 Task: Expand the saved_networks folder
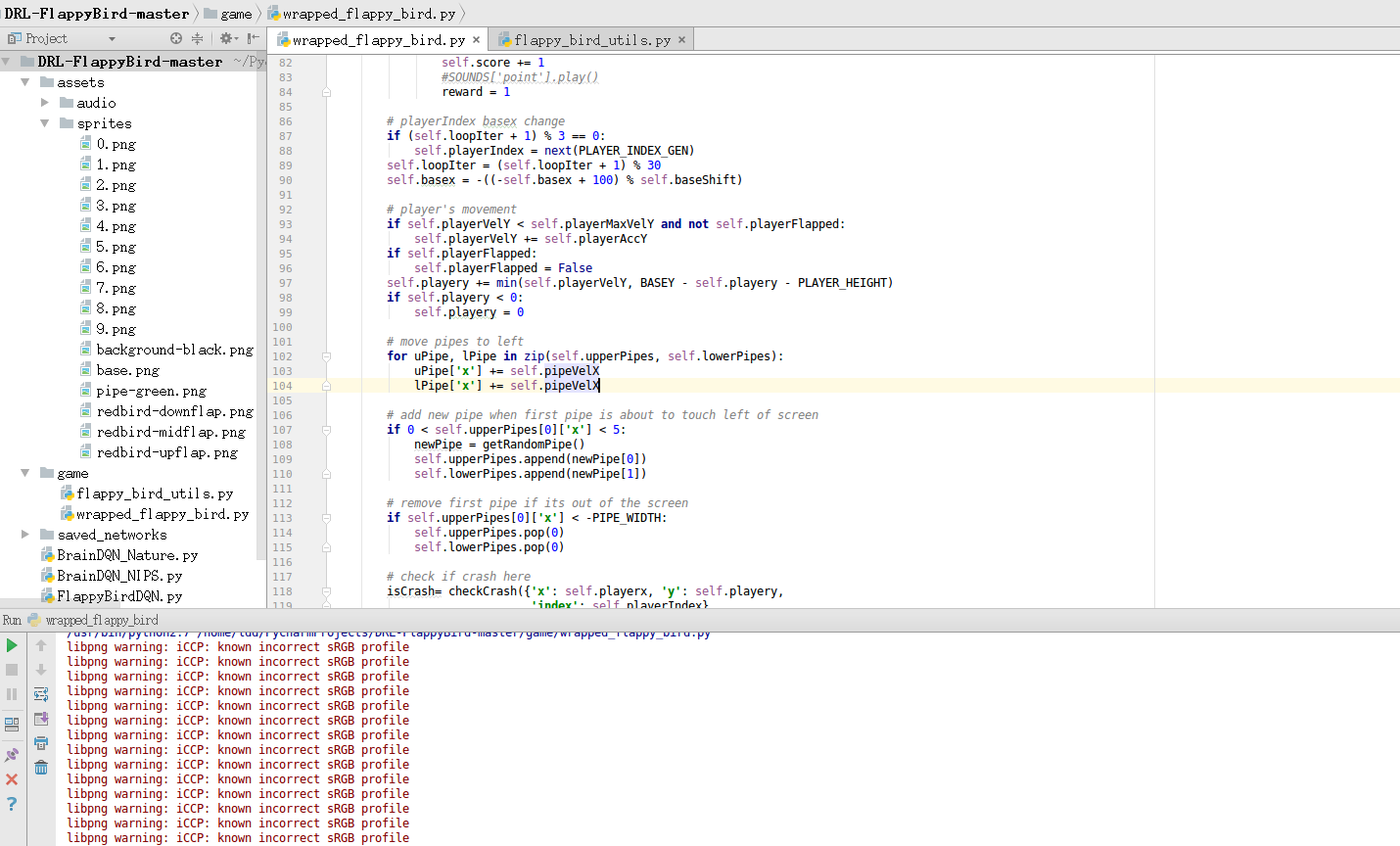pos(25,535)
